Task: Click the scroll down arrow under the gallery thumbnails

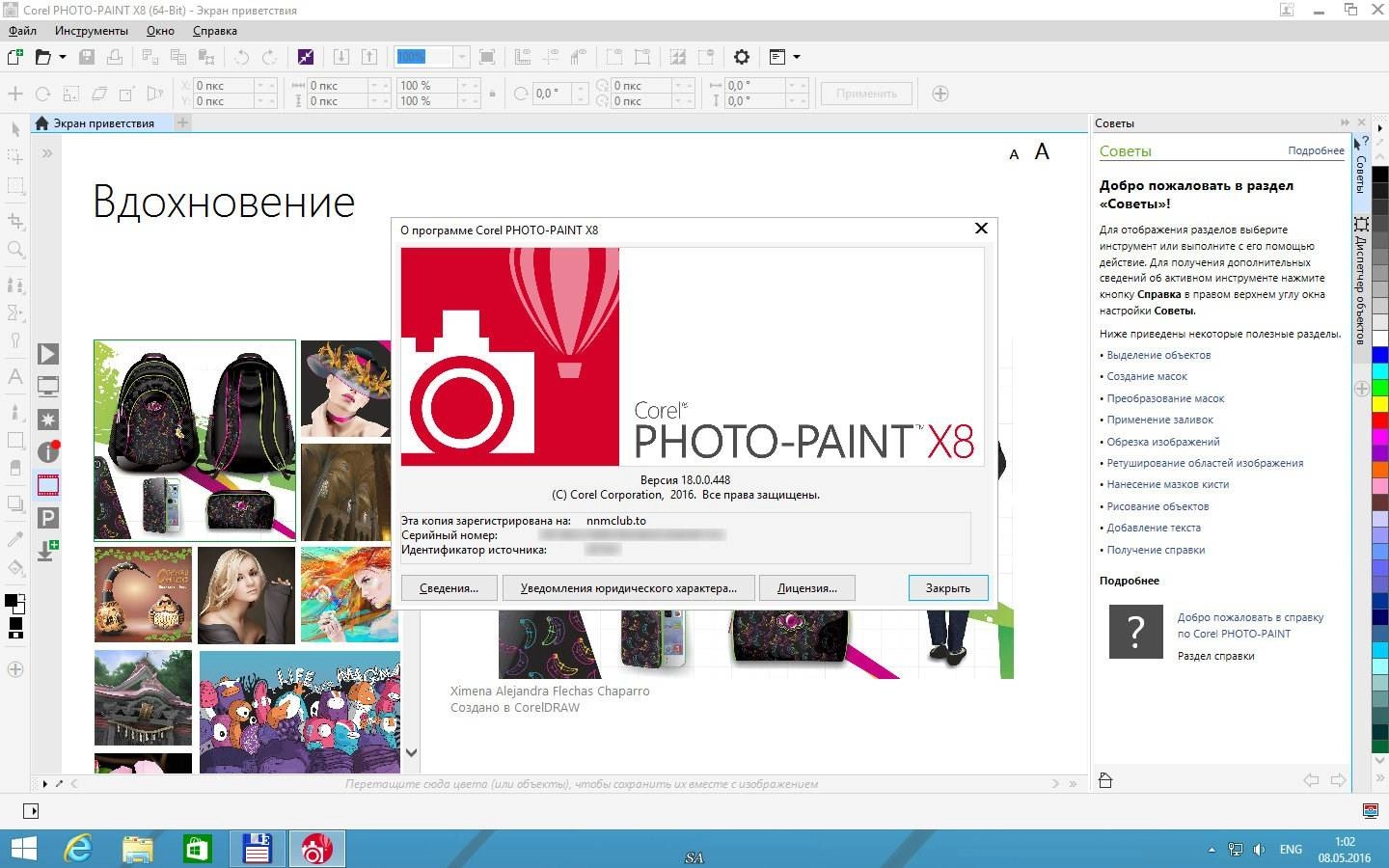Action: point(411,752)
